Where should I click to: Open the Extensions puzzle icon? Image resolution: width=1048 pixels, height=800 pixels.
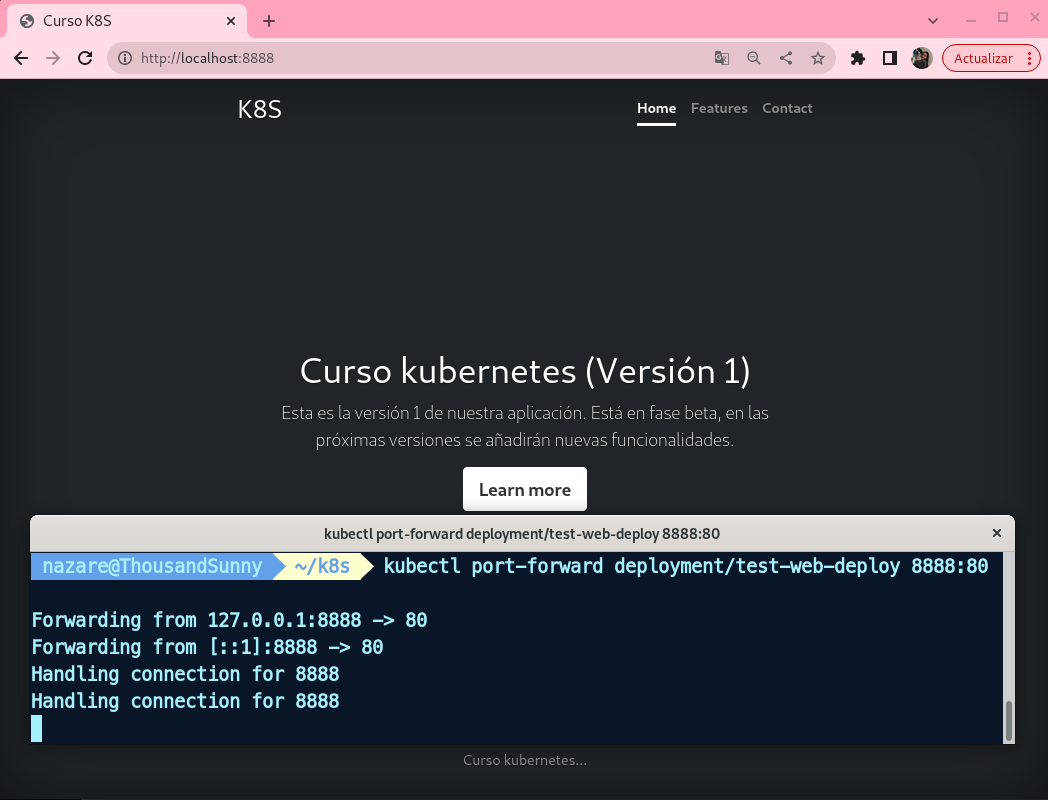(x=857, y=59)
